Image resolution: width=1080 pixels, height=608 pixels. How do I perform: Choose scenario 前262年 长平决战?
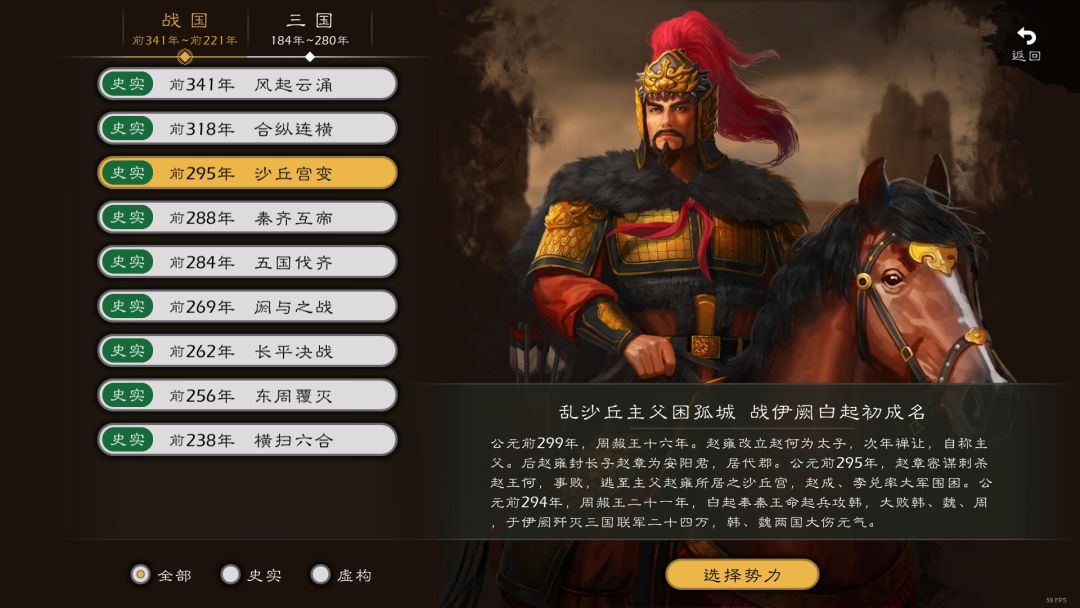[247, 350]
